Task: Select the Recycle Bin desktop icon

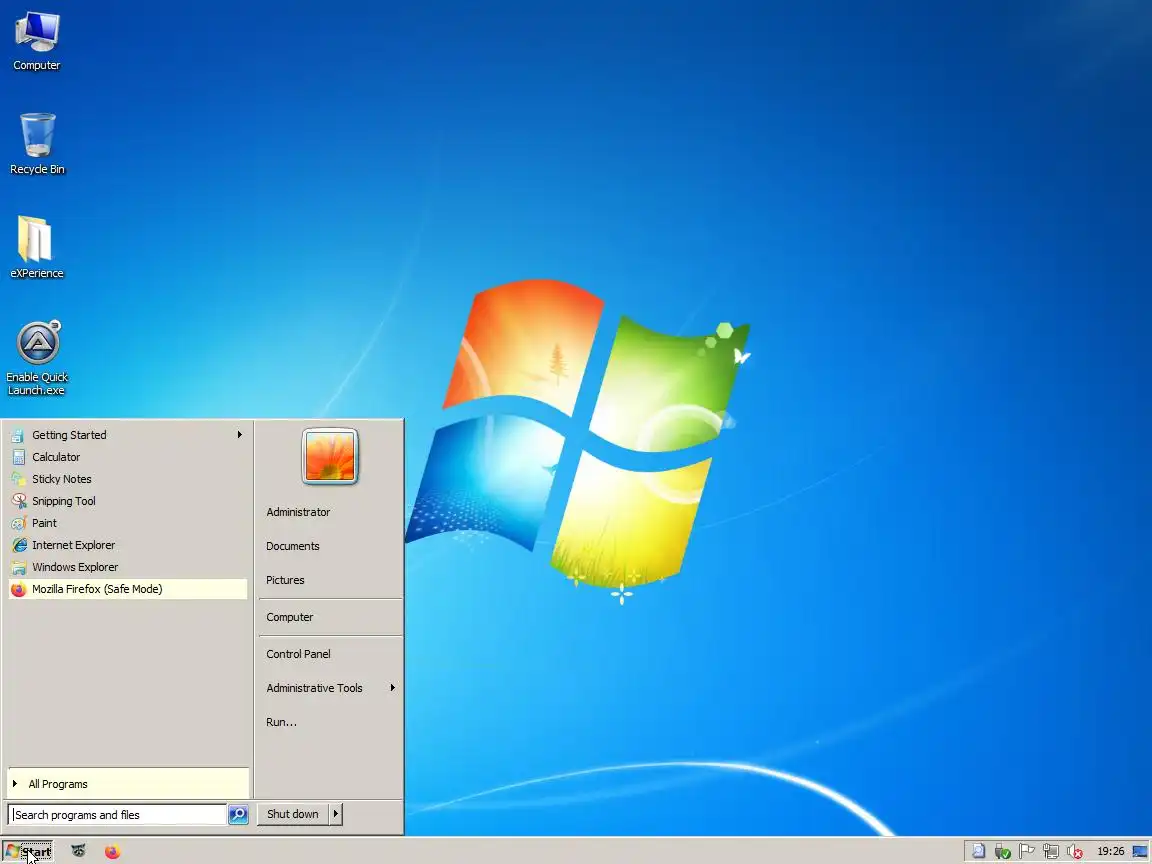Action: (37, 144)
